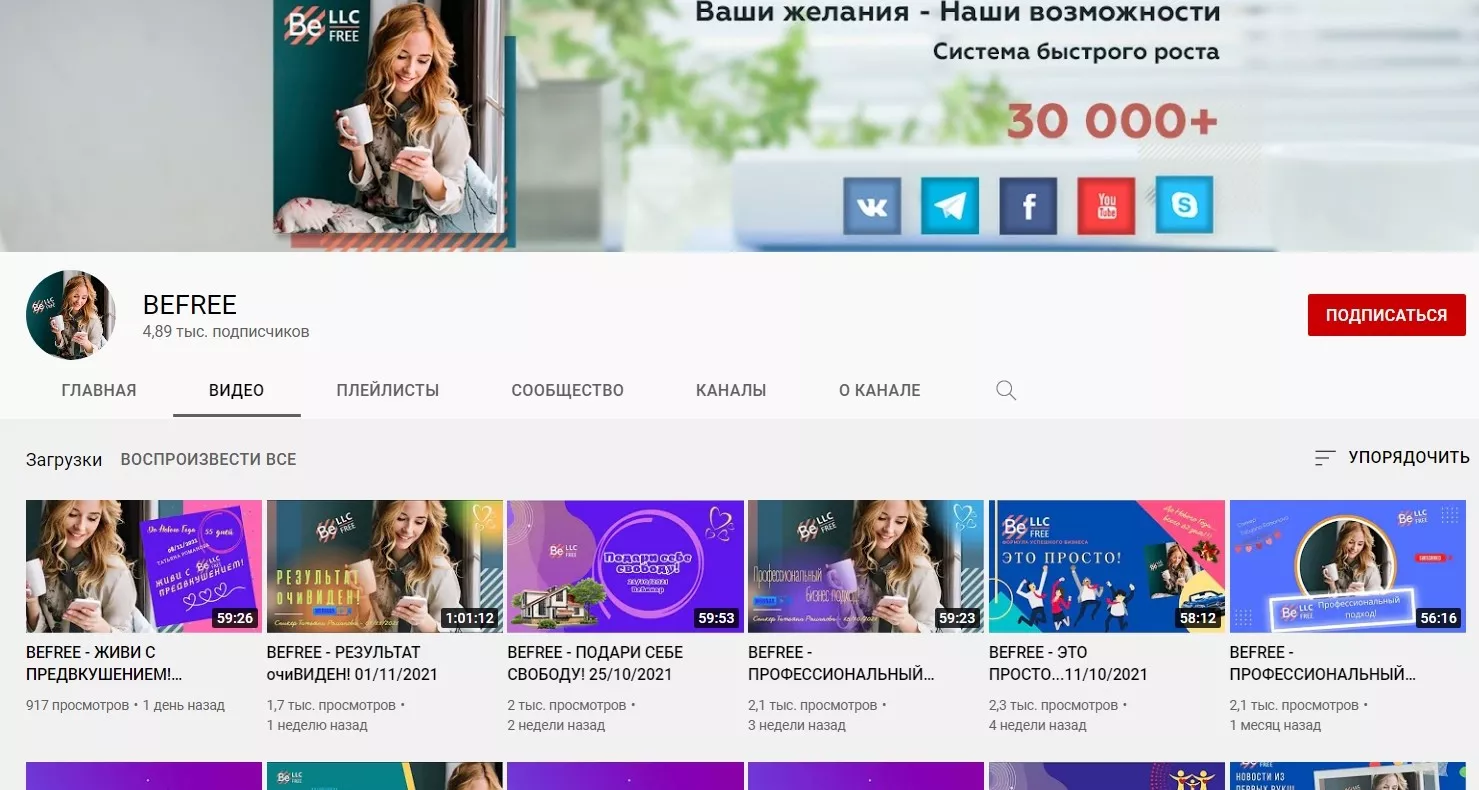Open the УПОРЯДОЧИТЬ sort dropdown

(x=1391, y=458)
